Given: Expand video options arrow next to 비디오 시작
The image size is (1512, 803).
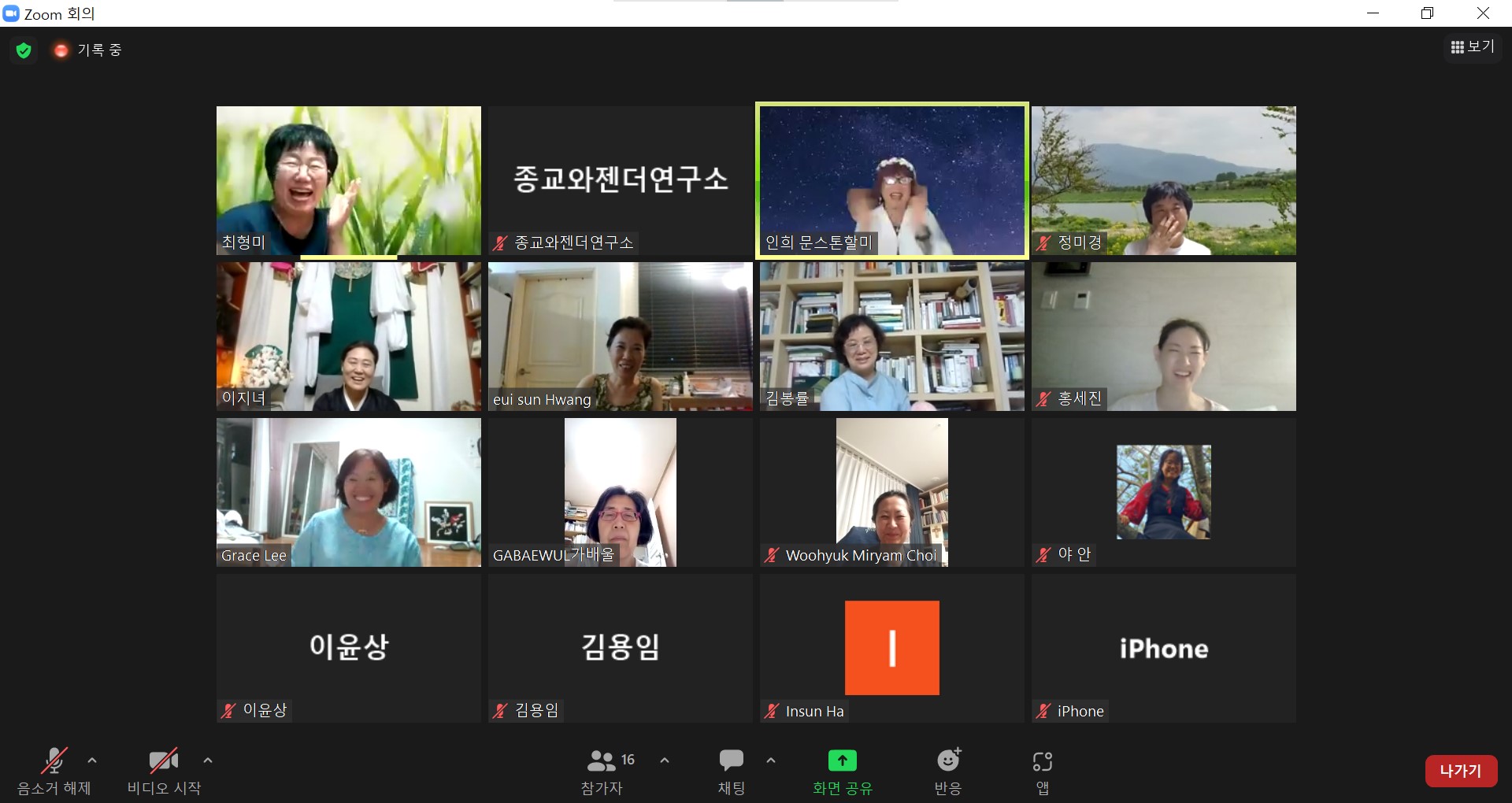Looking at the screenshot, I should click(x=208, y=760).
